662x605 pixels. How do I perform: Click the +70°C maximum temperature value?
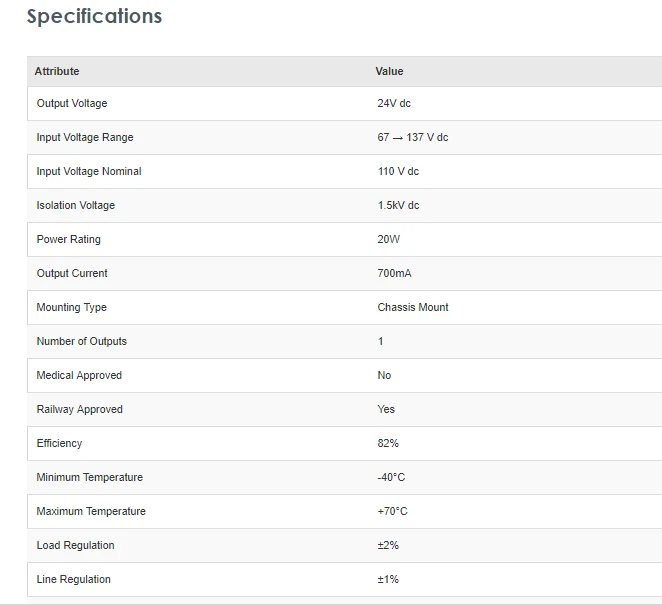[392, 511]
